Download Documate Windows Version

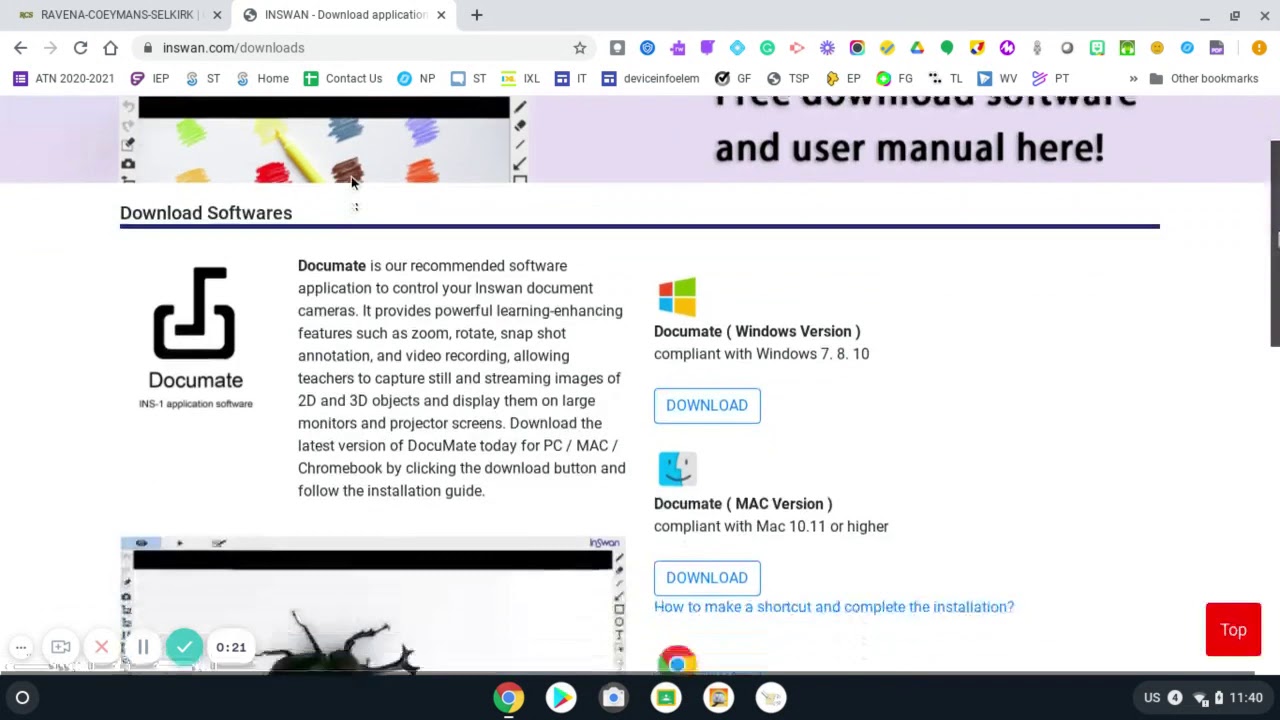(x=707, y=405)
